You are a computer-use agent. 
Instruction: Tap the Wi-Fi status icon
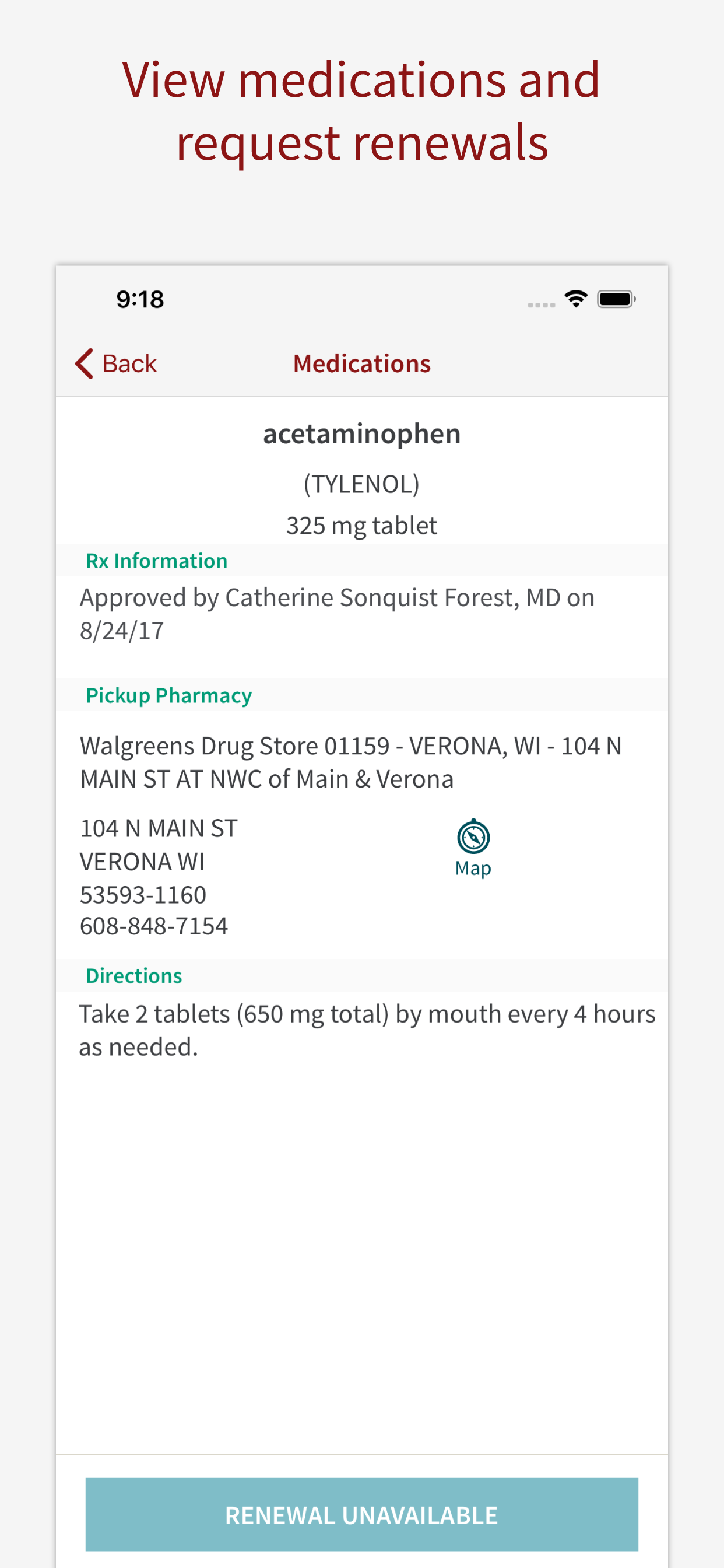click(x=575, y=299)
